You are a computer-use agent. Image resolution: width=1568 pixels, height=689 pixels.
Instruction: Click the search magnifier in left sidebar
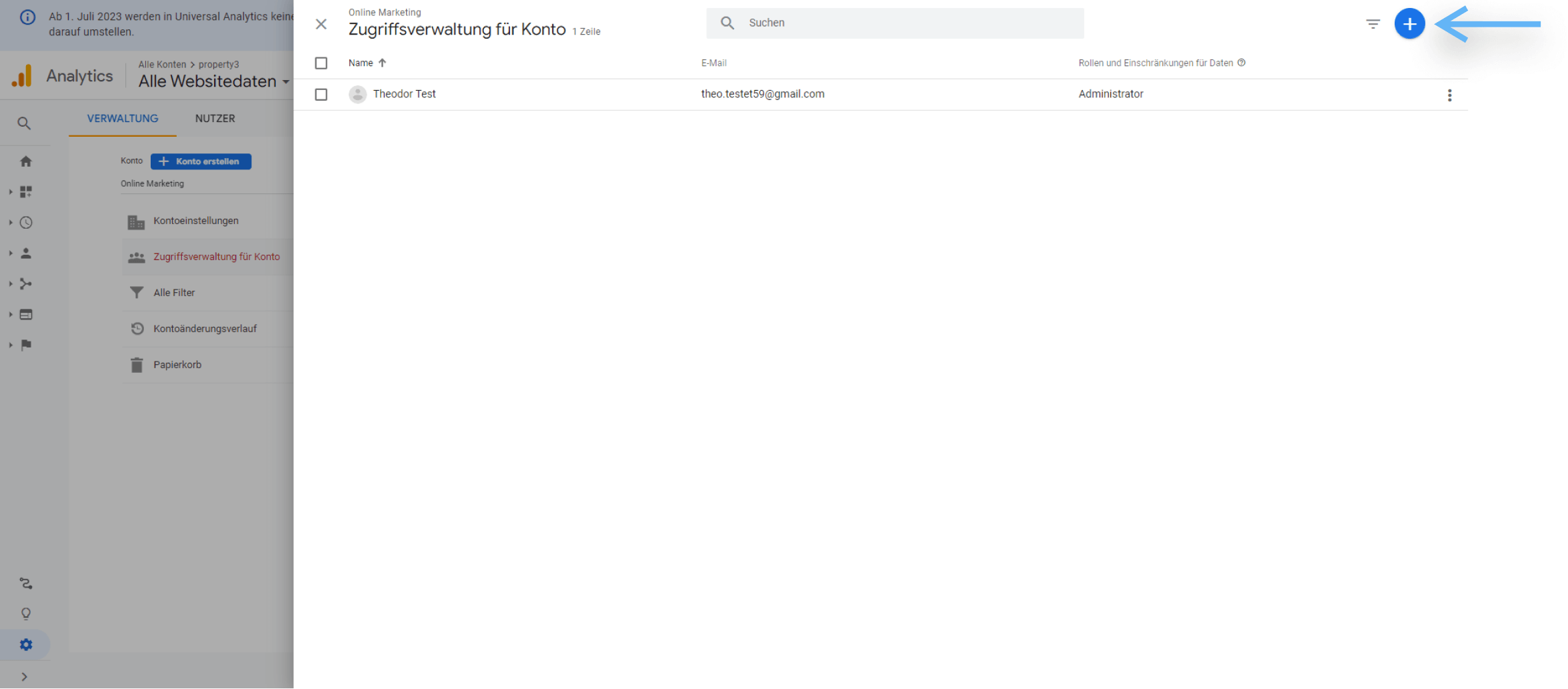tap(24, 123)
